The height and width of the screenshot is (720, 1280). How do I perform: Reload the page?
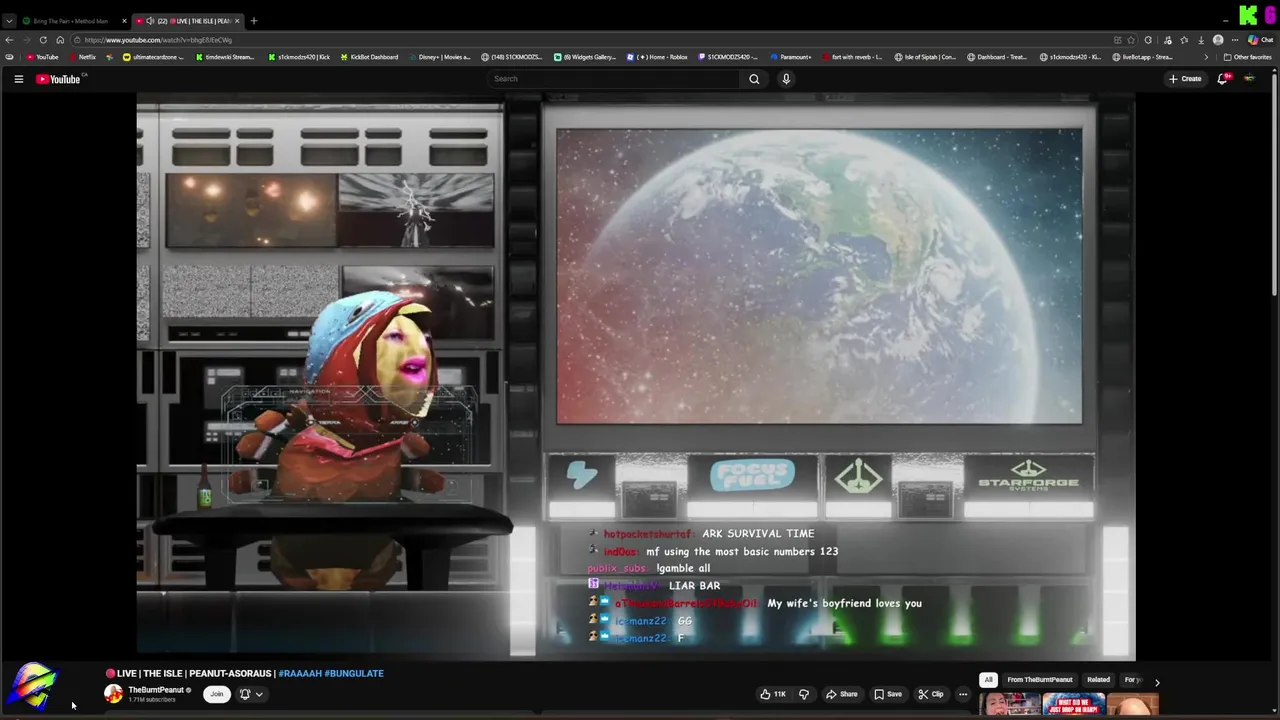[x=43, y=40]
